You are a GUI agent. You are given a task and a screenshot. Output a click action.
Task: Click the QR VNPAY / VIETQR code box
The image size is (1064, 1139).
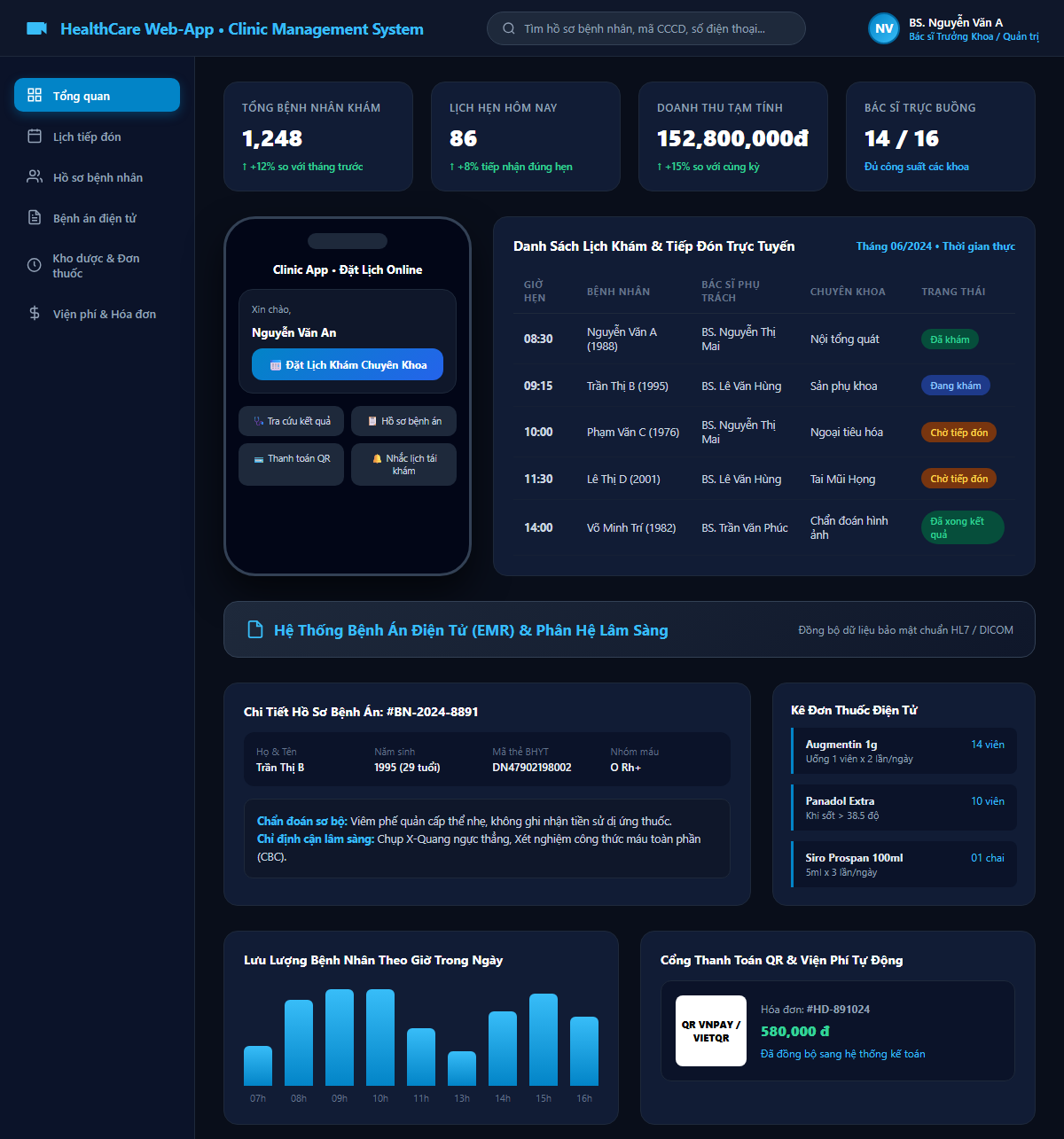pos(711,1031)
